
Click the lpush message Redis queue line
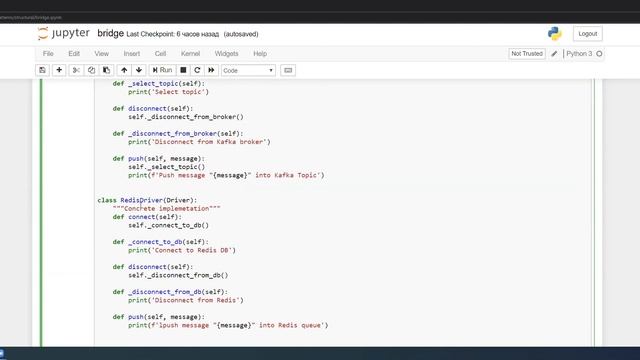228,325
